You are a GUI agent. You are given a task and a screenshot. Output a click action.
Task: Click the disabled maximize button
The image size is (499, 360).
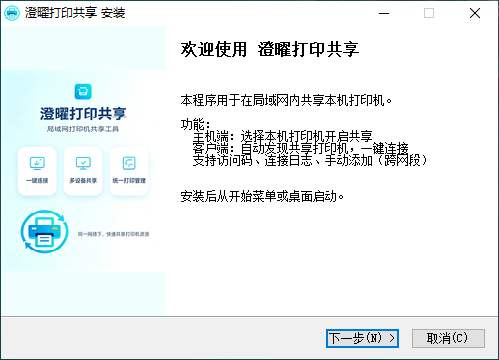point(429,13)
